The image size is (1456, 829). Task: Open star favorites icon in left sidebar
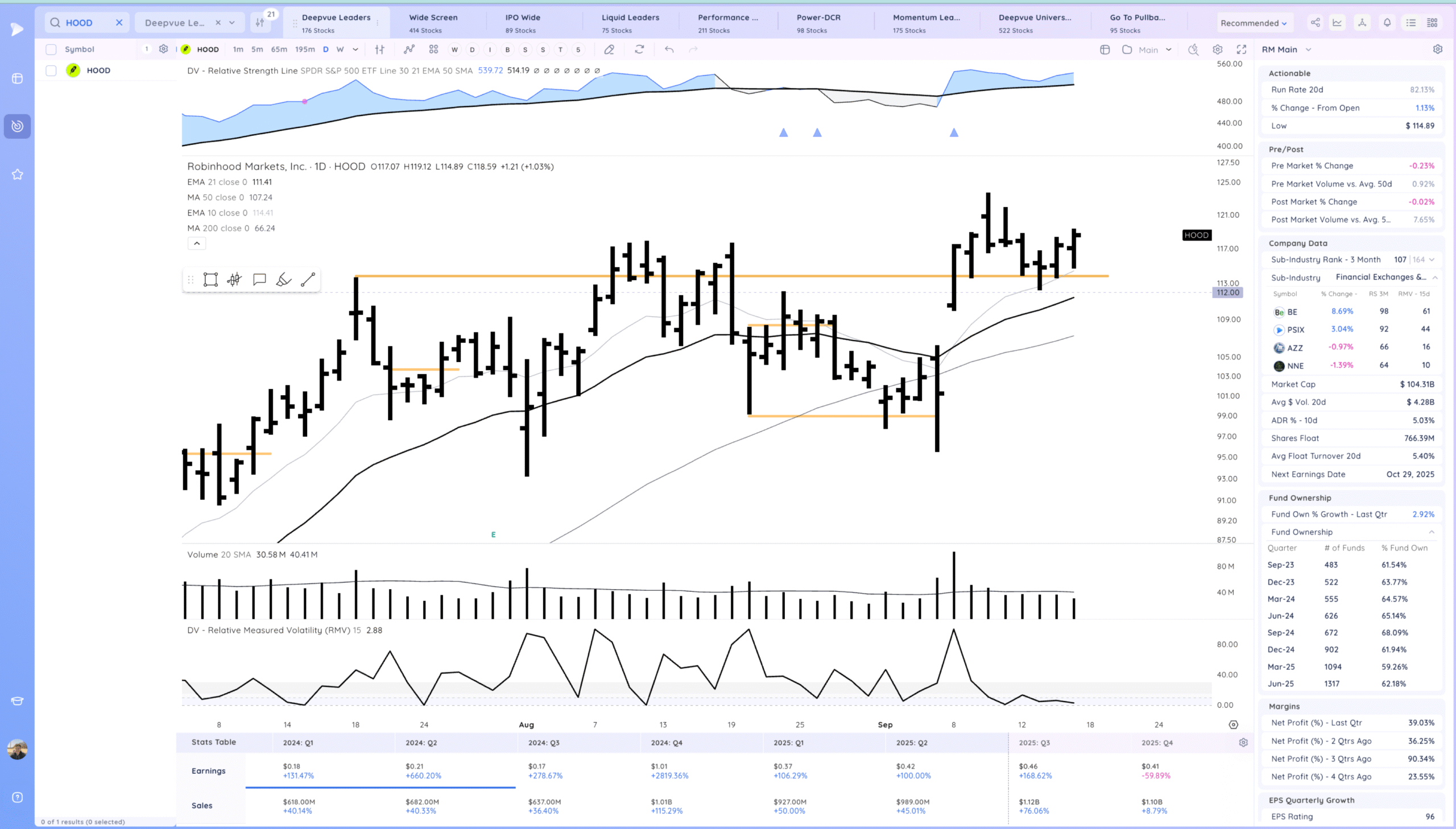pos(18,174)
